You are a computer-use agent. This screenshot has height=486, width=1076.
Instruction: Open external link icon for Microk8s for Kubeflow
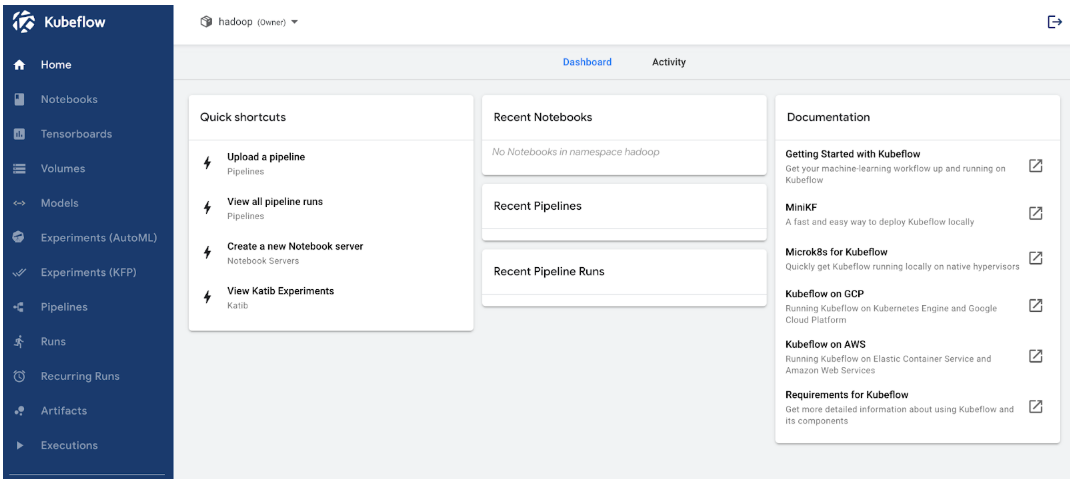(1036, 258)
